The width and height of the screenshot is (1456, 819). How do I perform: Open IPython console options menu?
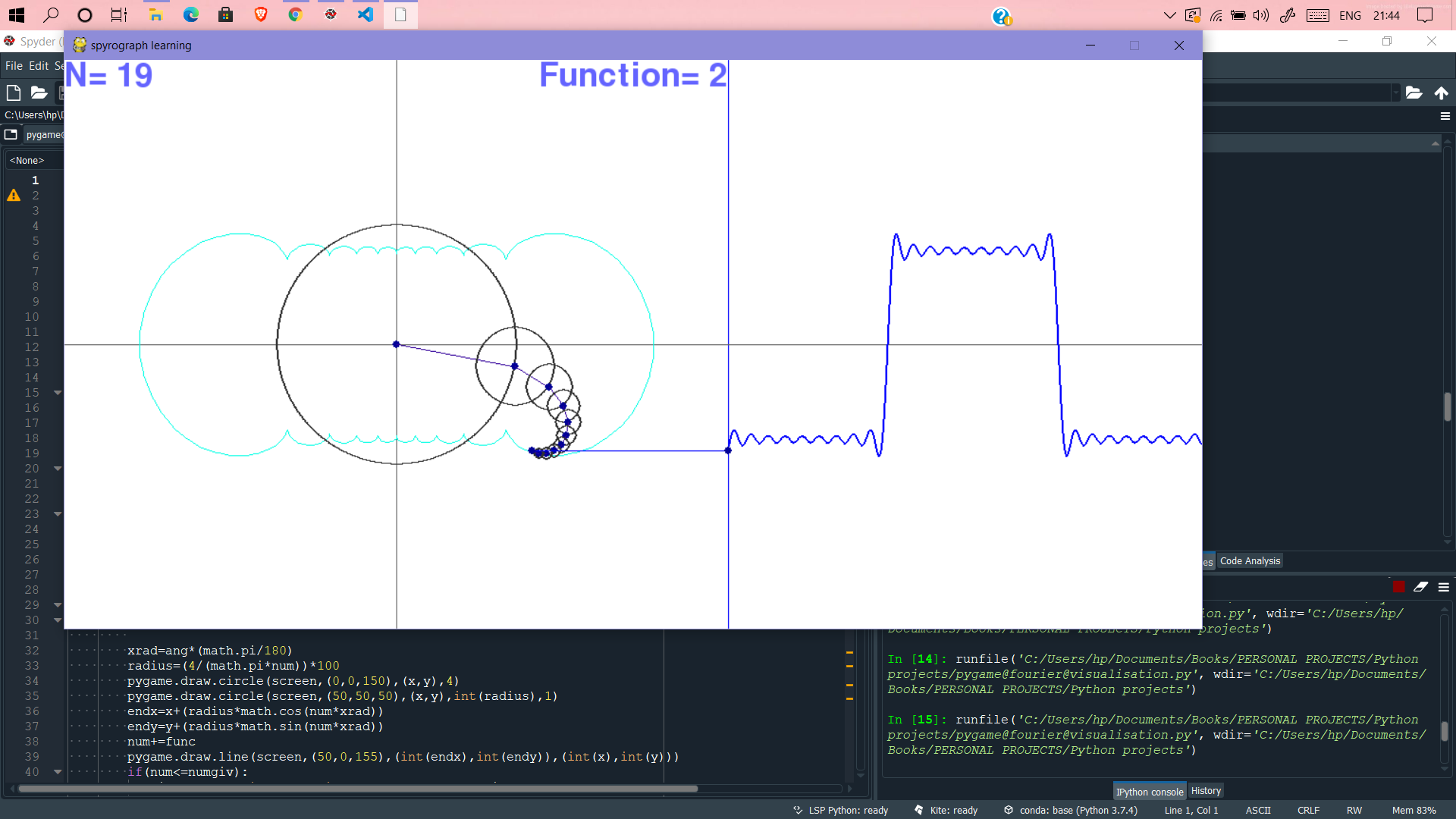(x=1444, y=587)
